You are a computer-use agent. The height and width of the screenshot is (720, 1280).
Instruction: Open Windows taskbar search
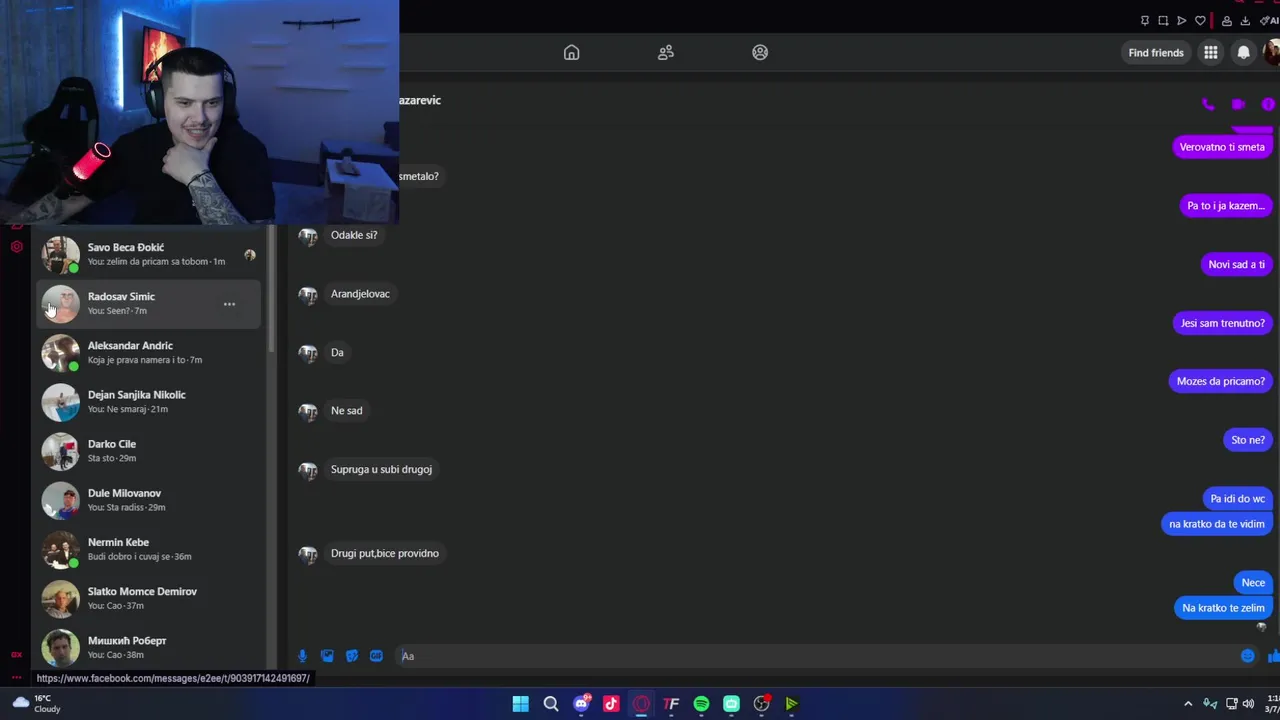[551, 704]
